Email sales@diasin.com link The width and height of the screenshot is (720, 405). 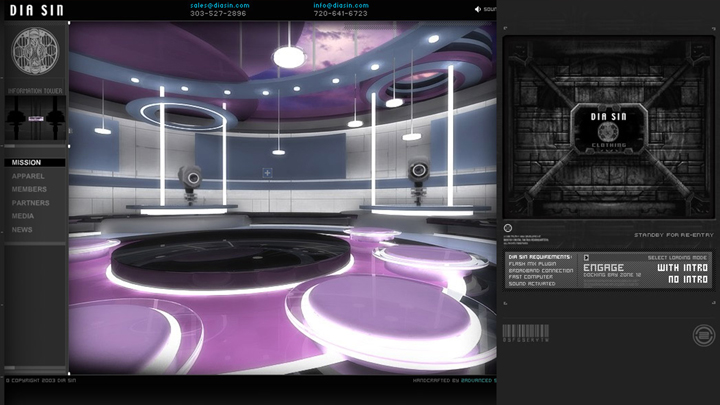coord(220,6)
